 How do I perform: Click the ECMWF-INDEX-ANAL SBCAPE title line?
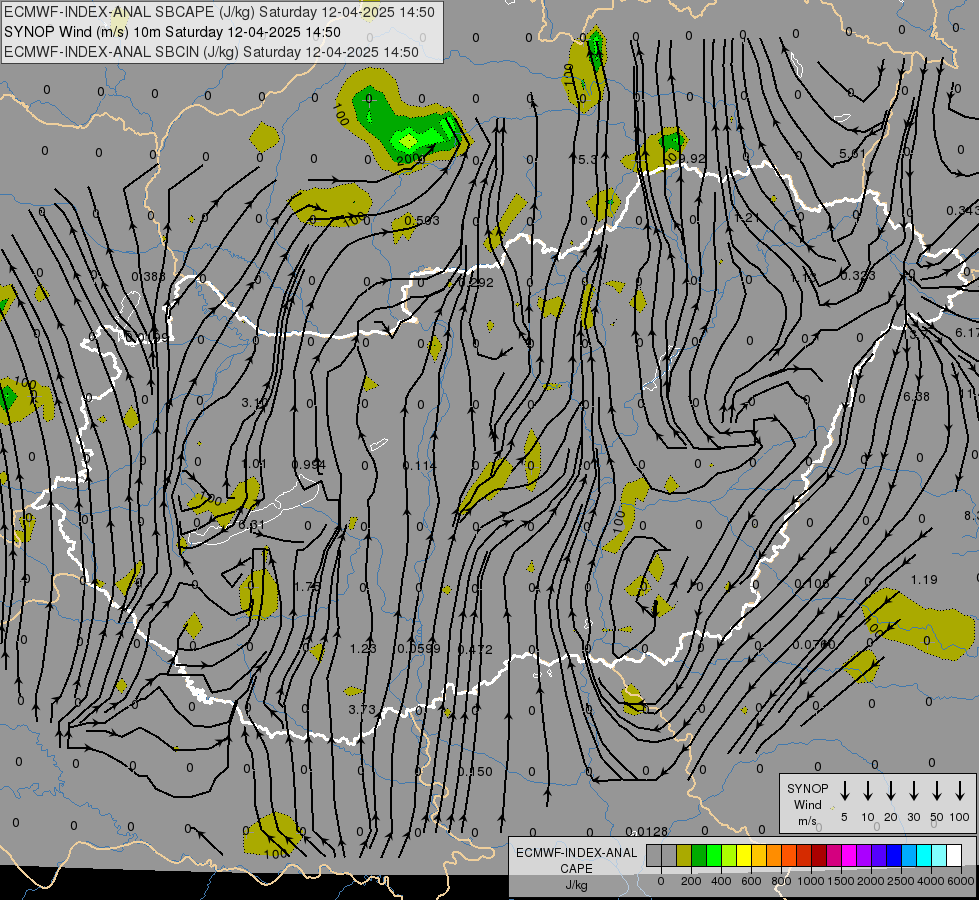pyautogui.click(x=219, y=12)
